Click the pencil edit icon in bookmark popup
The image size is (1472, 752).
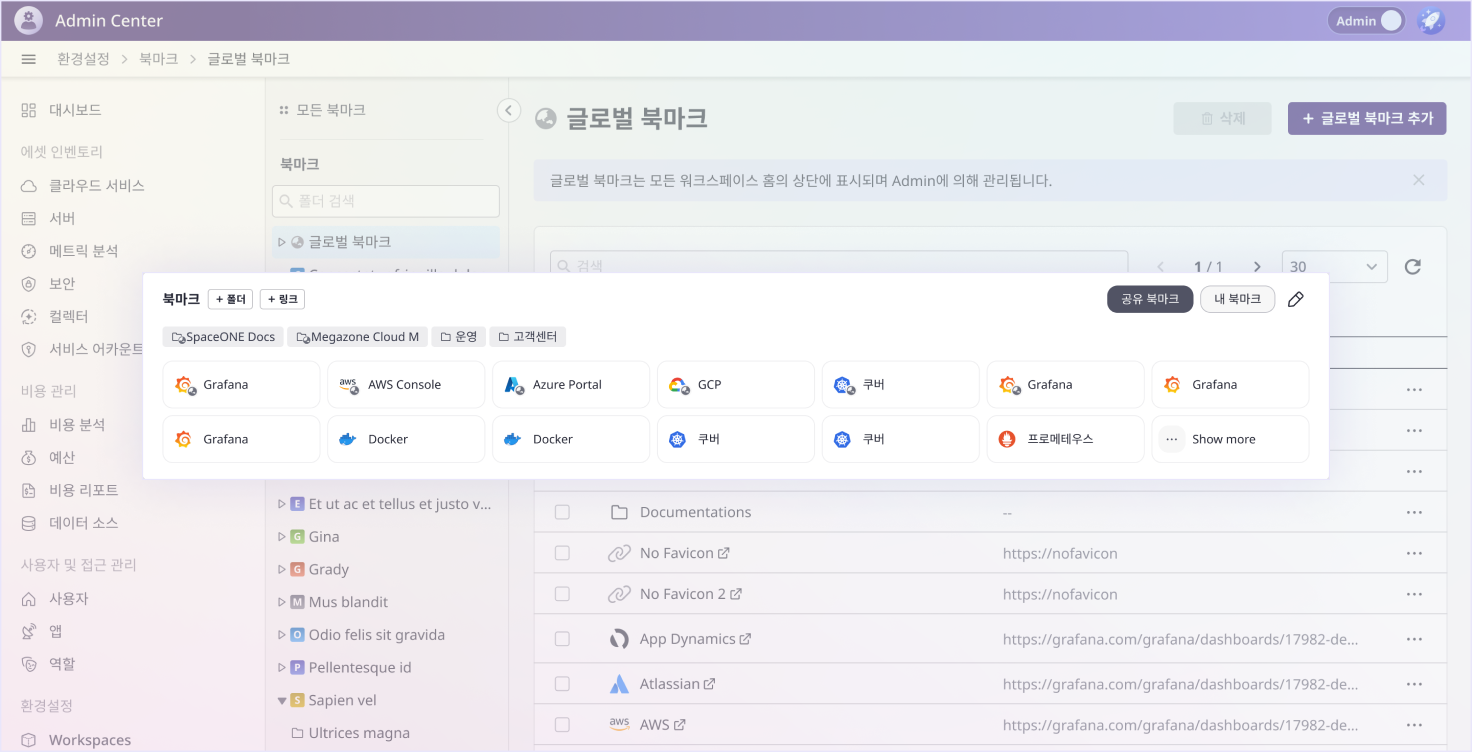[x=1295, y=299]
